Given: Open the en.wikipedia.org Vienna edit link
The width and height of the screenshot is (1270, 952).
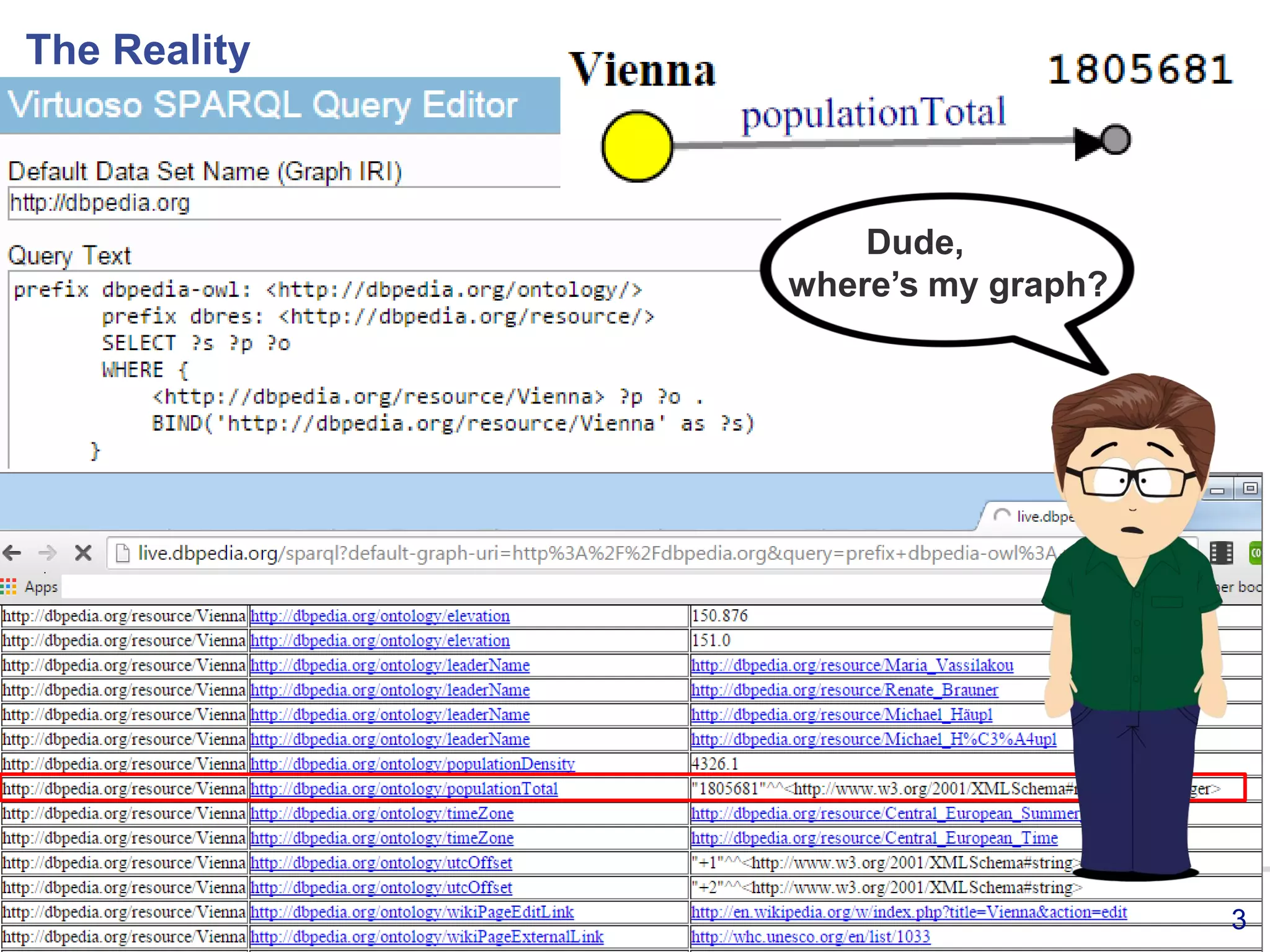Looking at the screenshot, I should pos(909,913).
